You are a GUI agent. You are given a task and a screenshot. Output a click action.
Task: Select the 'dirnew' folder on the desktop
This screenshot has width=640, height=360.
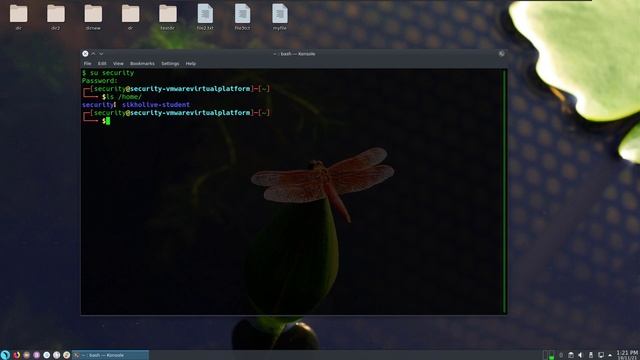click(93, 17)
